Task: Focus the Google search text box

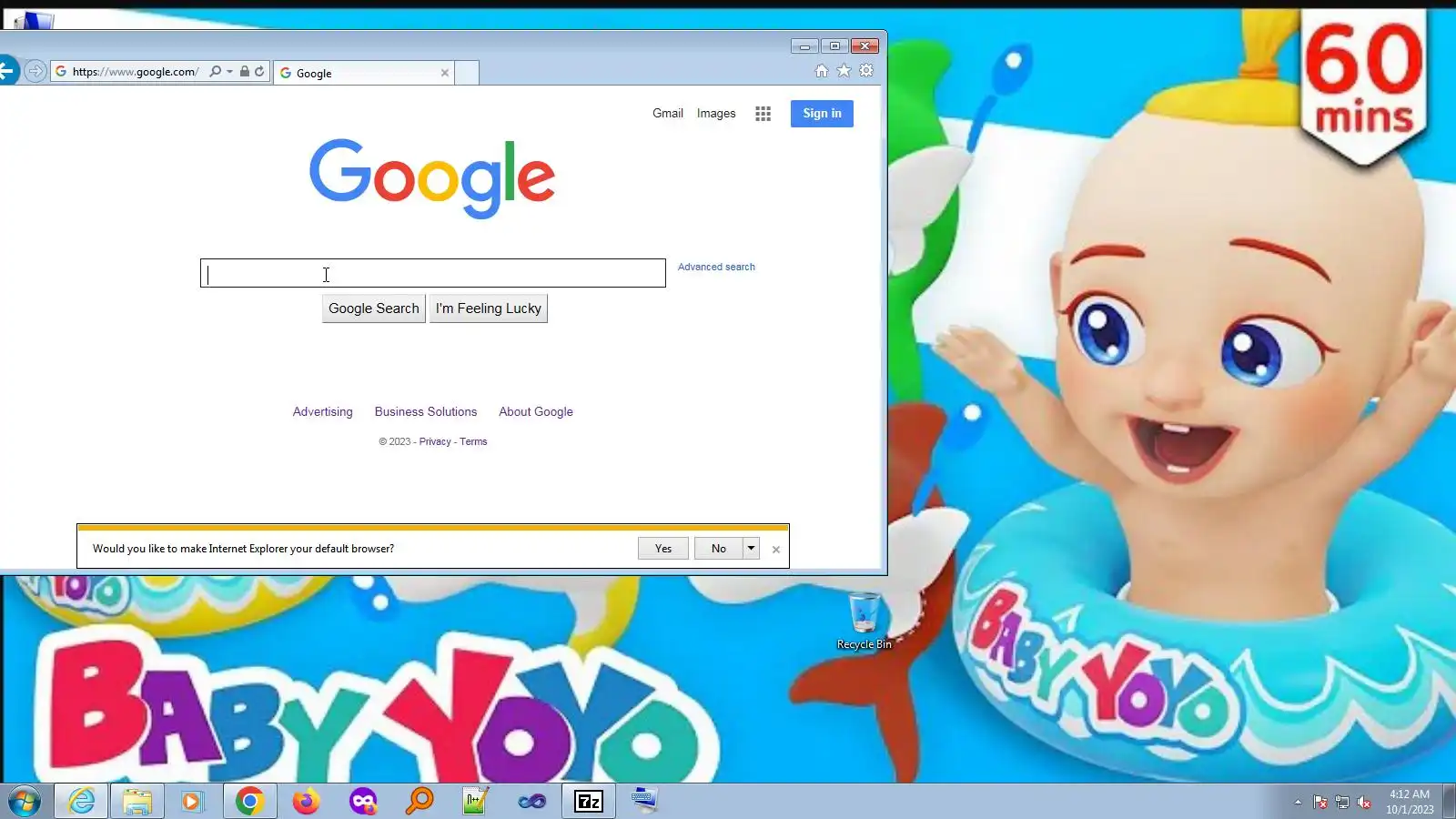Action: point(433,273)
